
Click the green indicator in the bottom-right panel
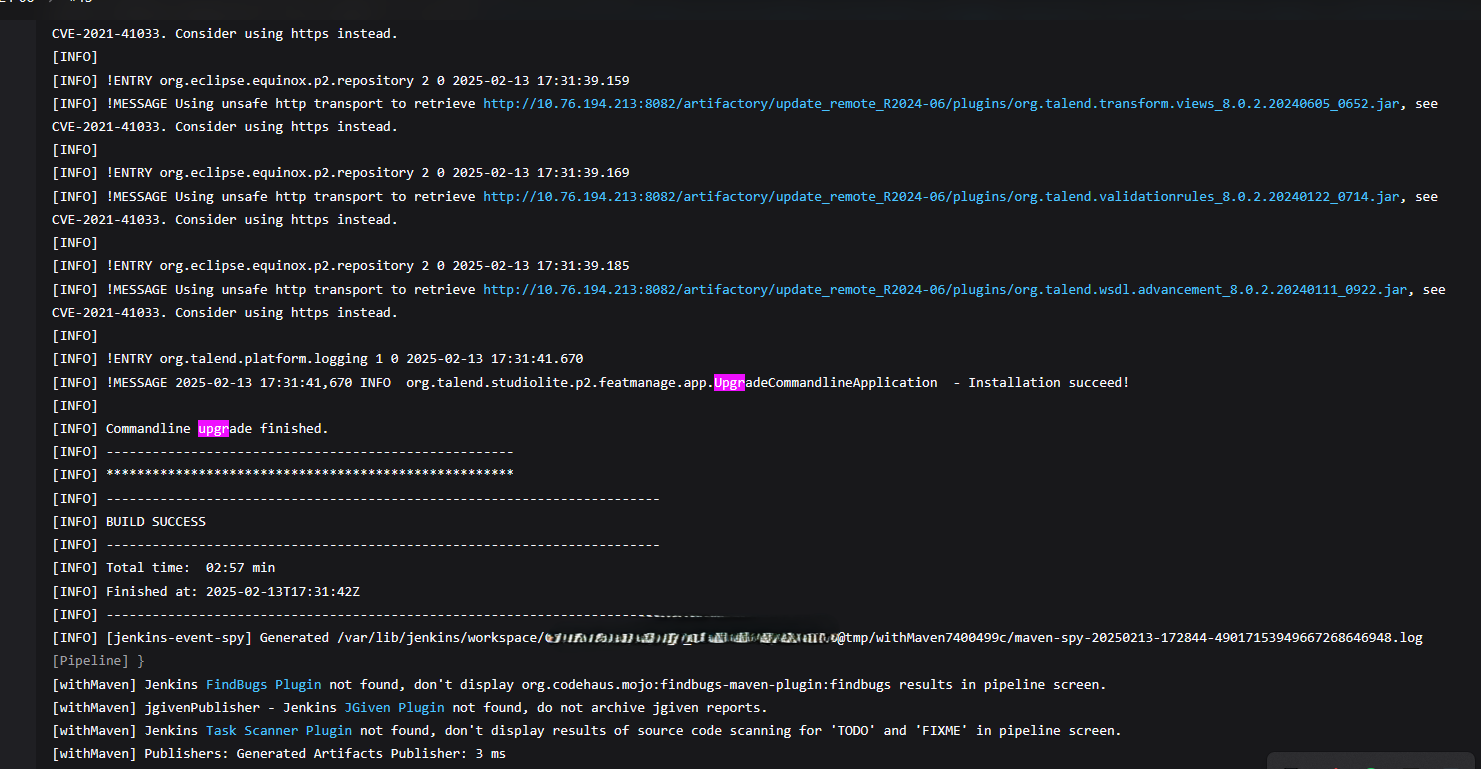[x=1371, y=768]
